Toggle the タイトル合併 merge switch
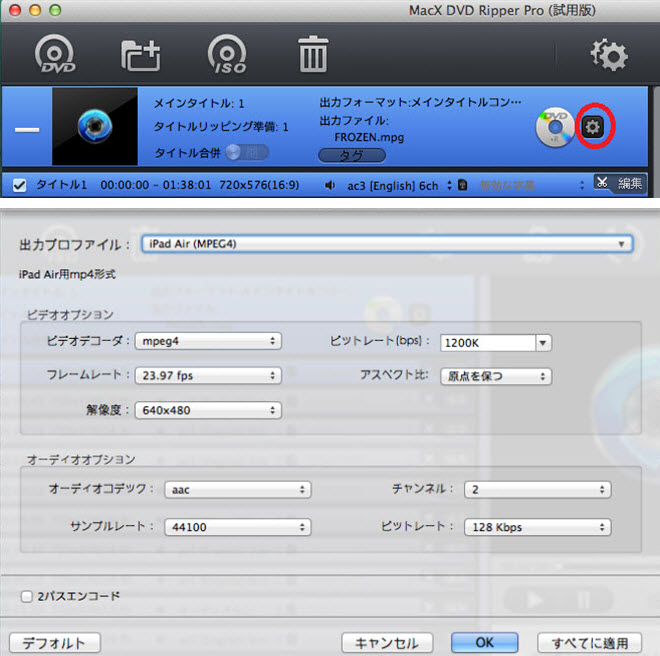Image resolution: width=660 pixels, height=656 pixels. [247, 152]
